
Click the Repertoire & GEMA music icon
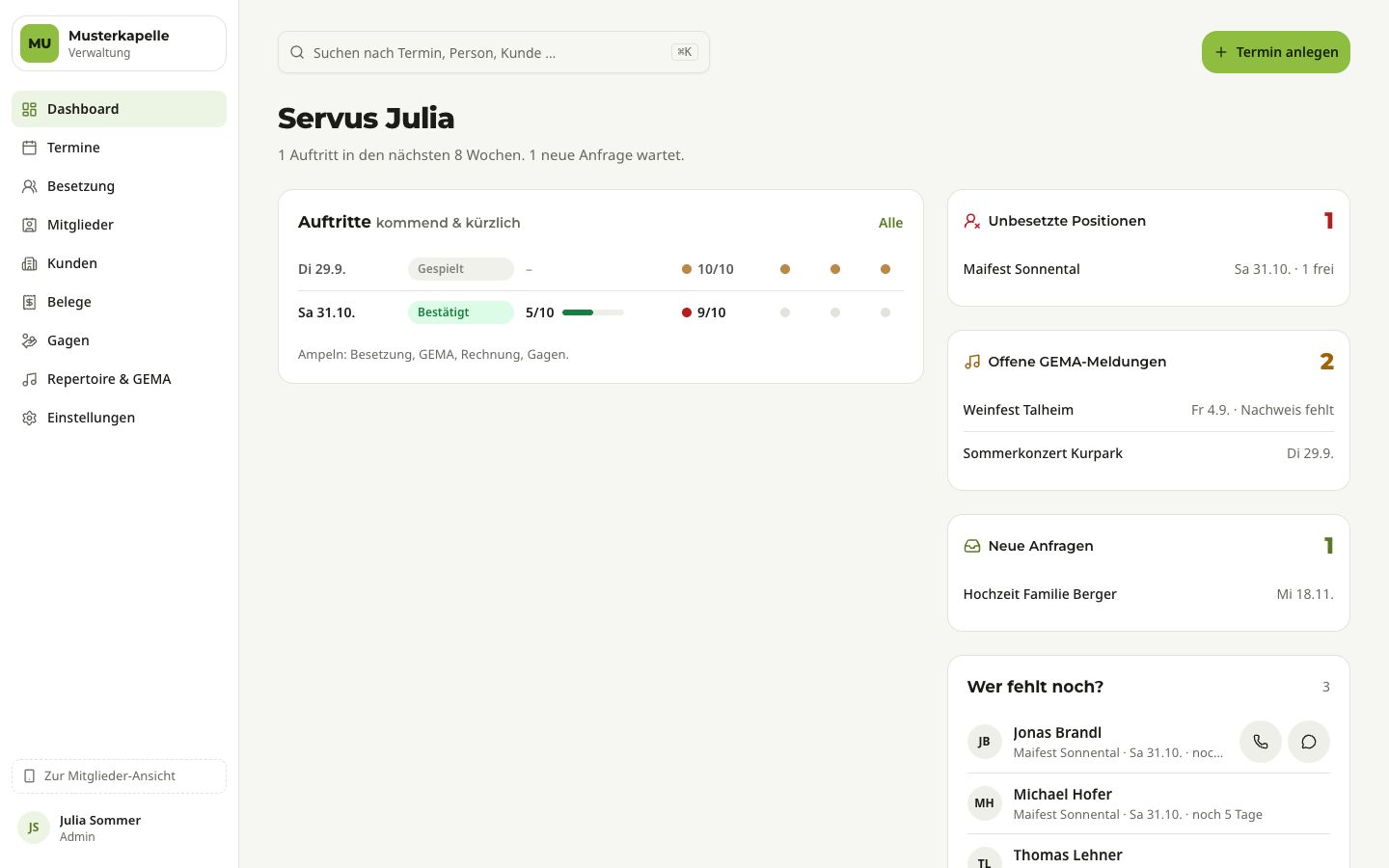pos(29,379)
